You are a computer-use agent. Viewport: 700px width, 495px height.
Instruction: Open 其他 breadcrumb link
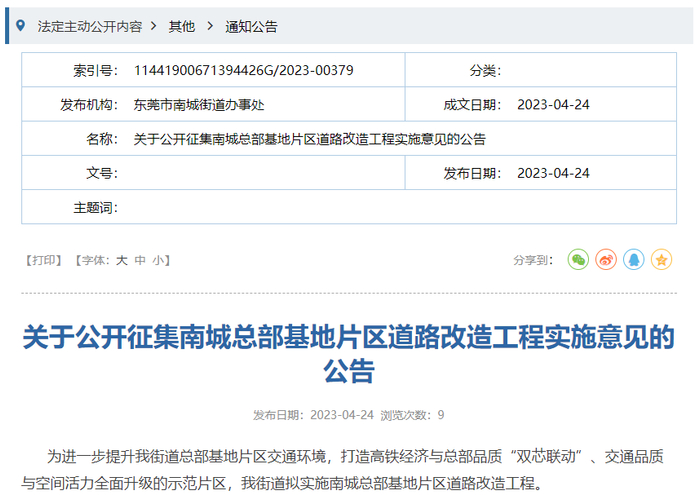tap(182, 26)
